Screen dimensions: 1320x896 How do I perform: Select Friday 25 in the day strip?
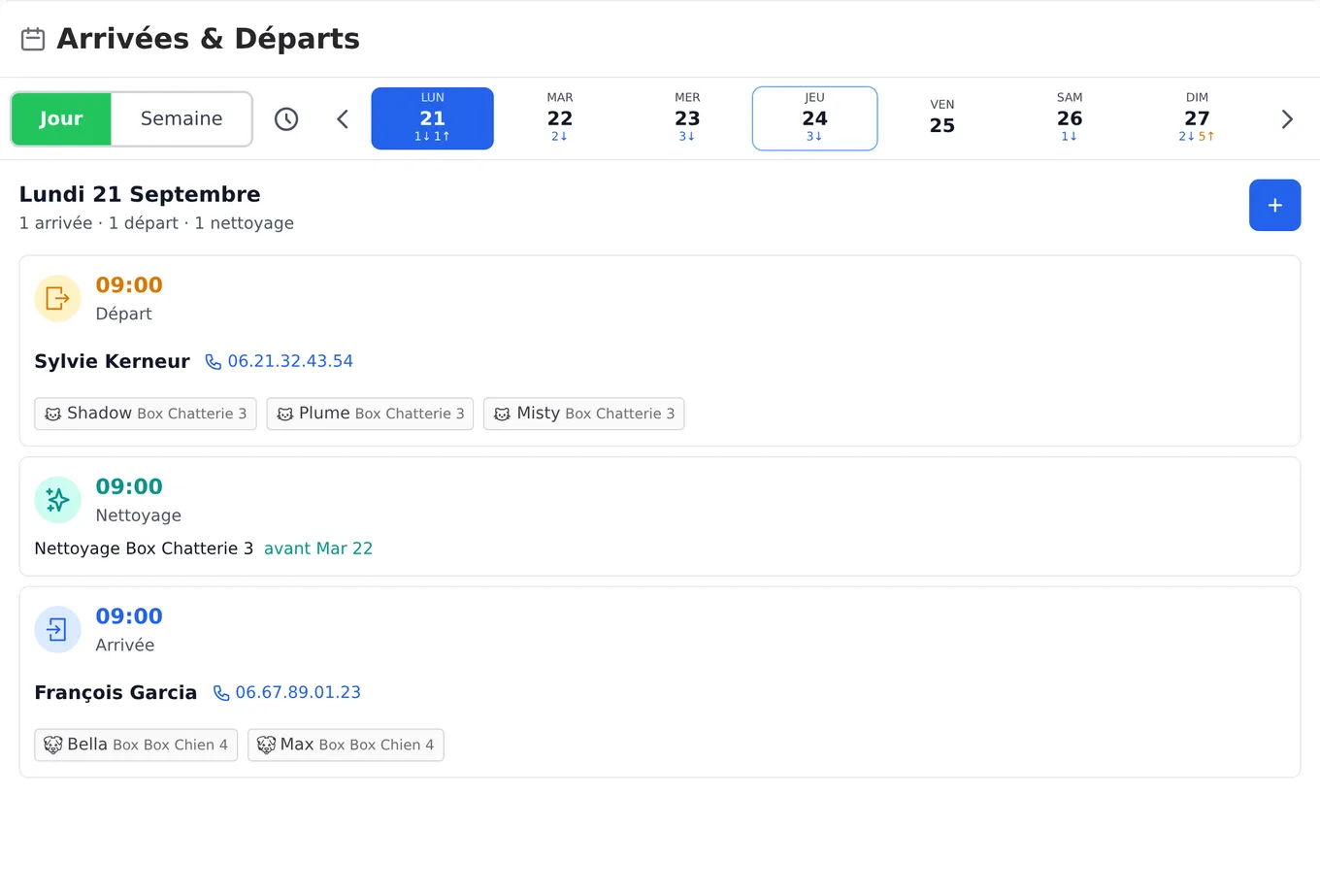[x=941, y=118]
